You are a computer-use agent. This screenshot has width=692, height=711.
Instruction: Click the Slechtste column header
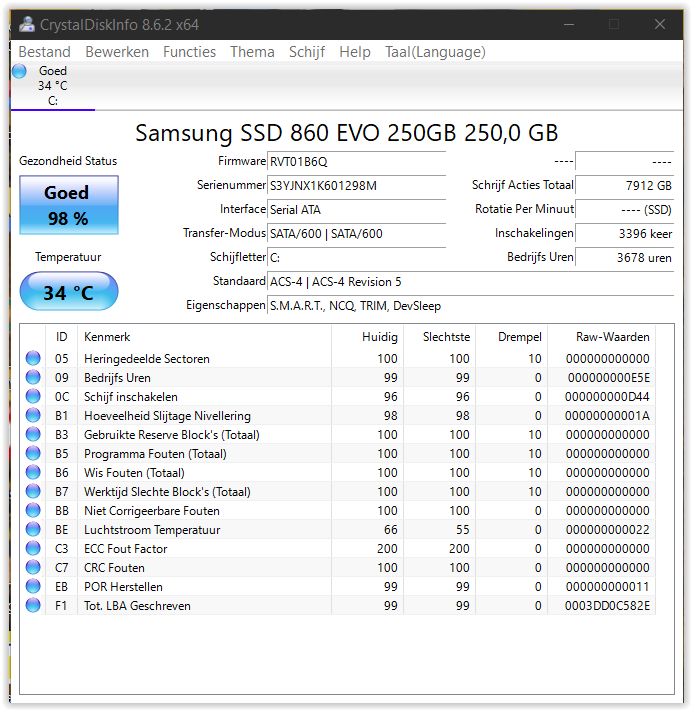coord(439,337)
